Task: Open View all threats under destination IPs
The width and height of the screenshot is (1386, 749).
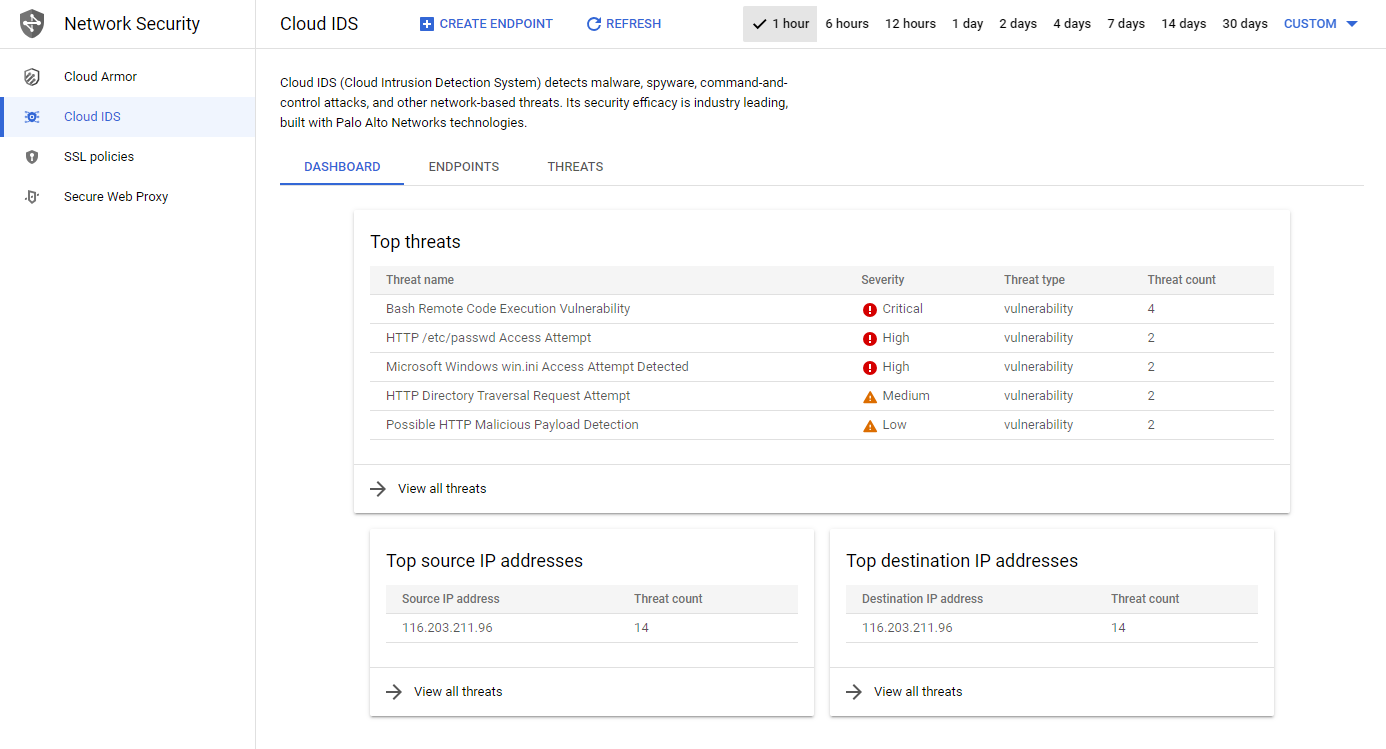Action: click(x=918, y=692)
